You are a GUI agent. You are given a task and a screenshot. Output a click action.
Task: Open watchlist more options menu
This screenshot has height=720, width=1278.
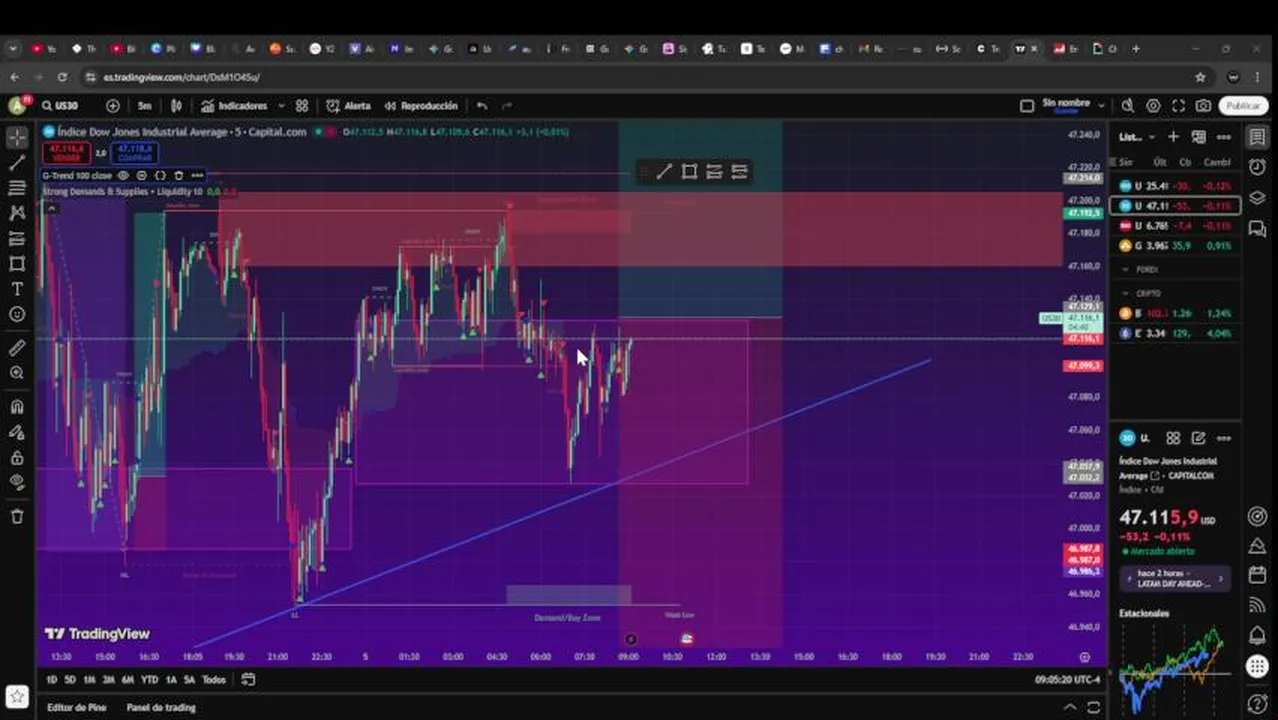pyautogui.click(x=1223, y=137)
